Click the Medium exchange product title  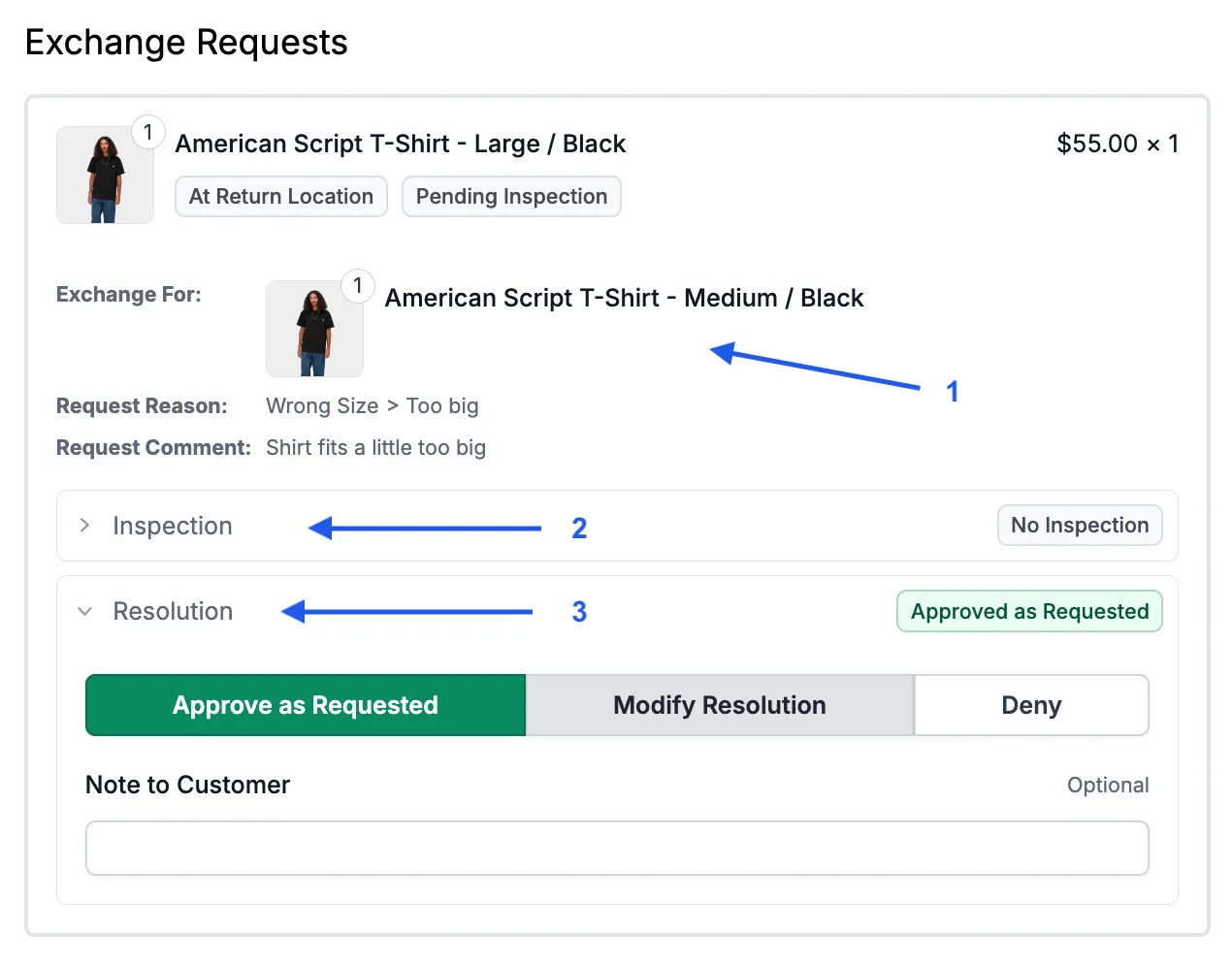pos(624,298)
